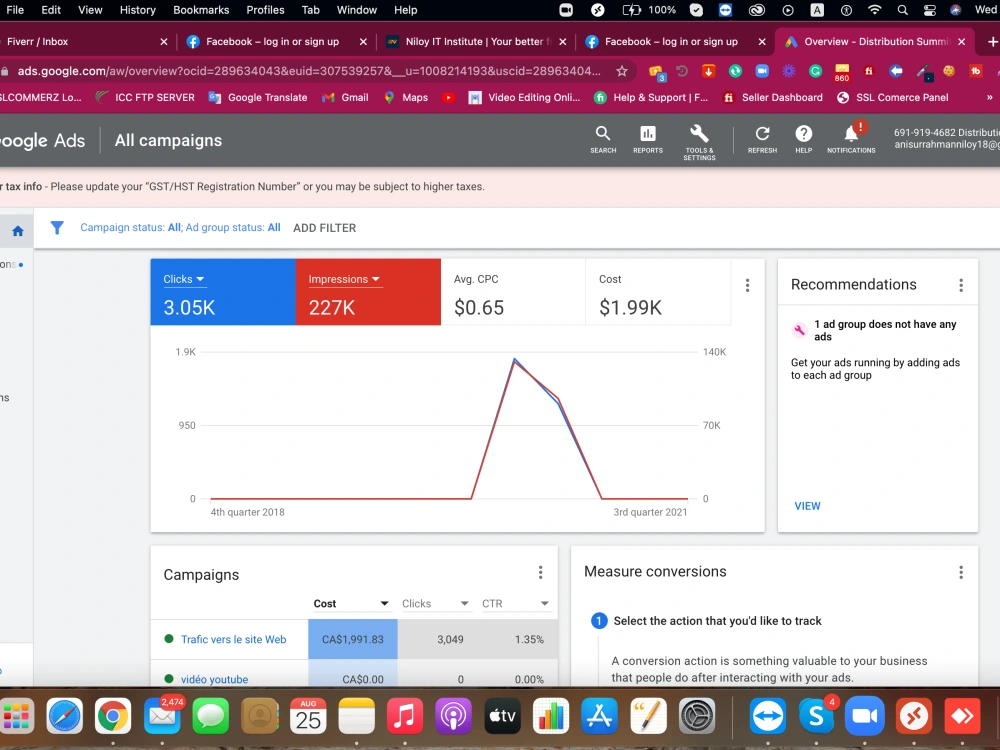Click the wrench icon beside recommendation
Viewport: 1000px width, 750px height.
799,330
